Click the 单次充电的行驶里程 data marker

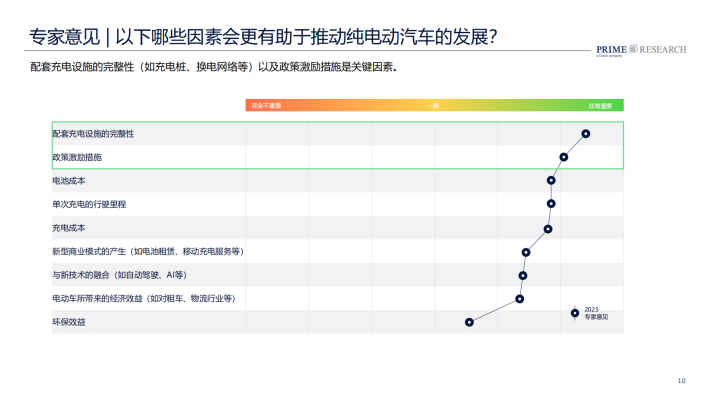click(551, 204)
